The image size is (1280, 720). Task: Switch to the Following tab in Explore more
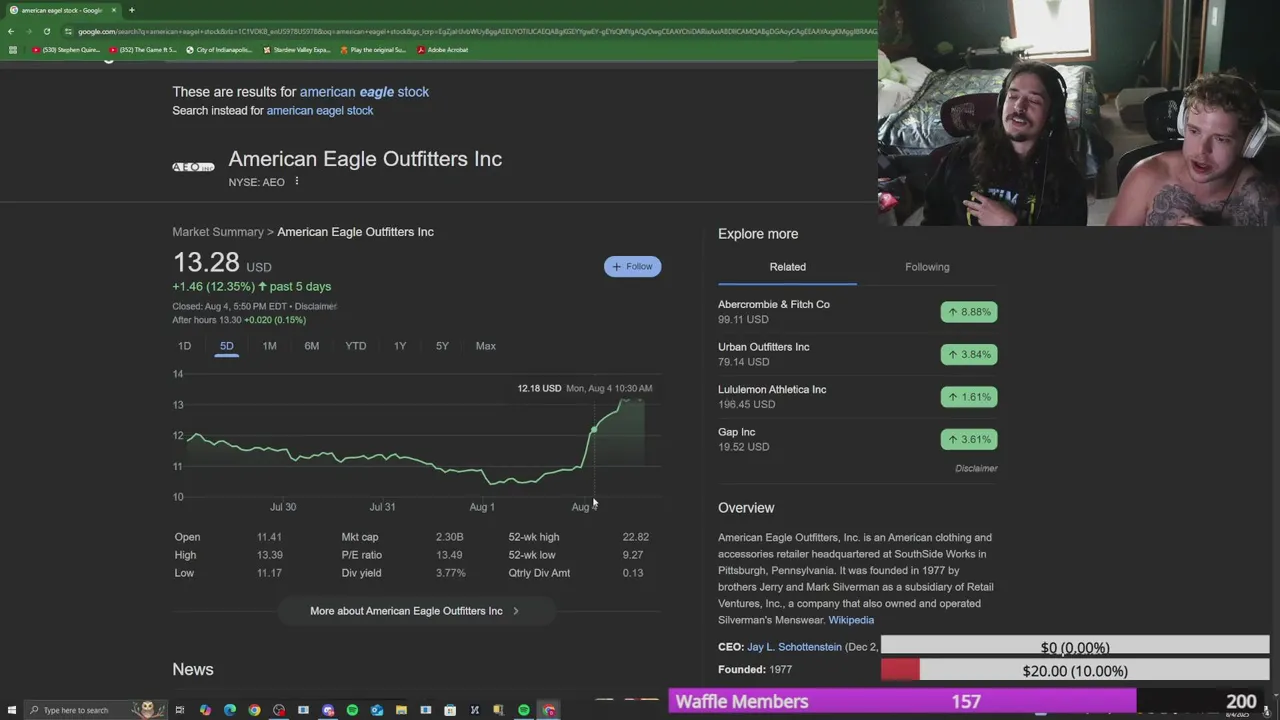927,267
